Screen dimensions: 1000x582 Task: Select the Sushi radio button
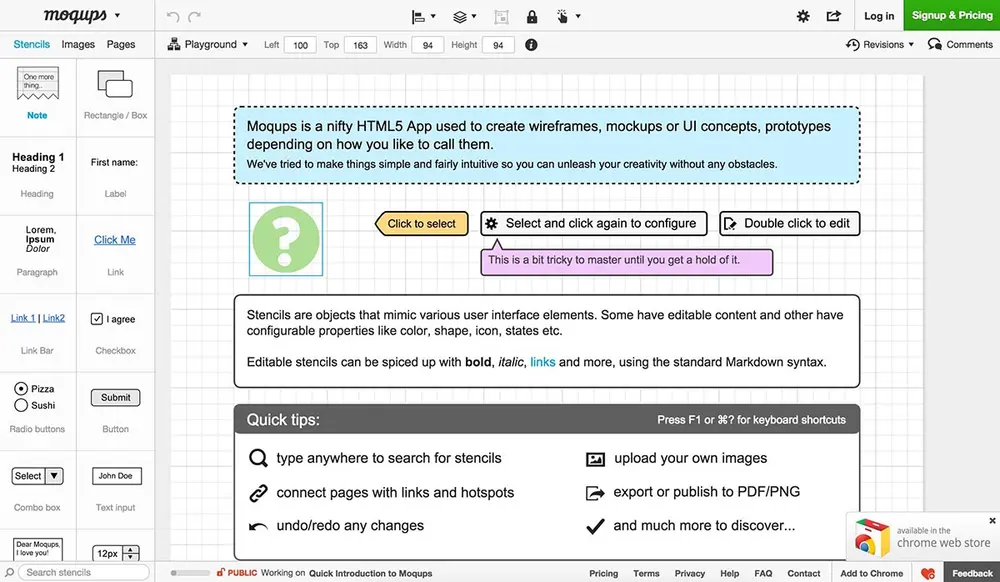(x=21, y=405)
